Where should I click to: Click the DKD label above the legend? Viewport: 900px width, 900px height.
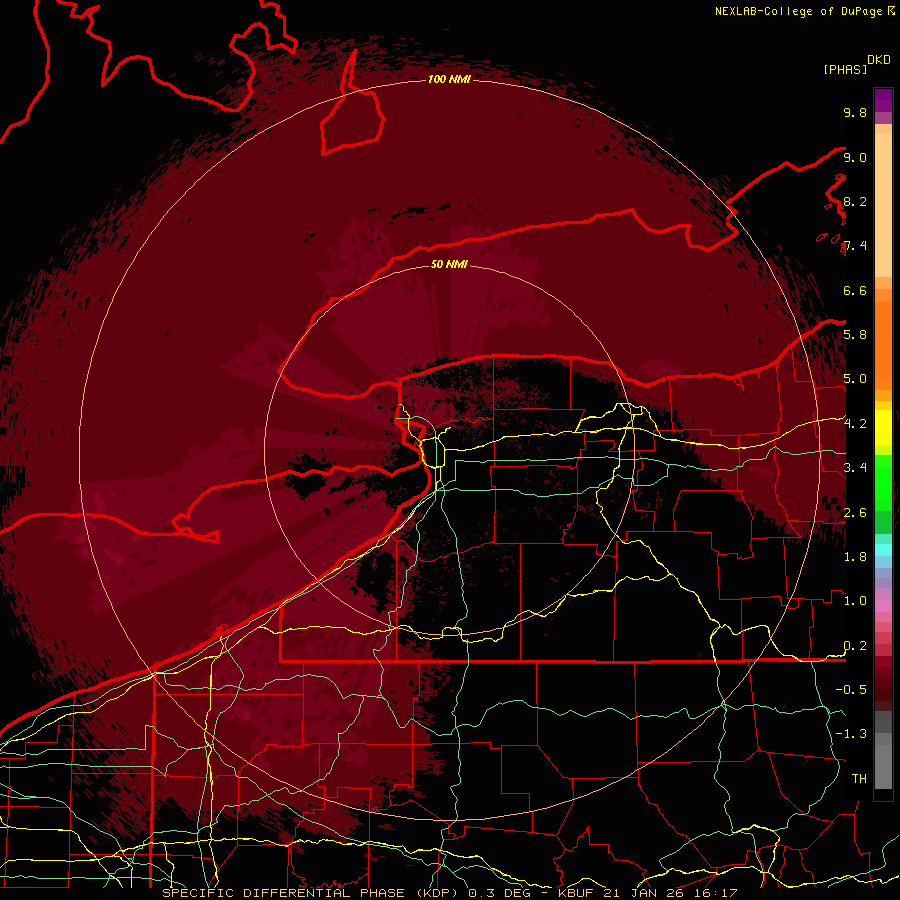click(879, 60)
